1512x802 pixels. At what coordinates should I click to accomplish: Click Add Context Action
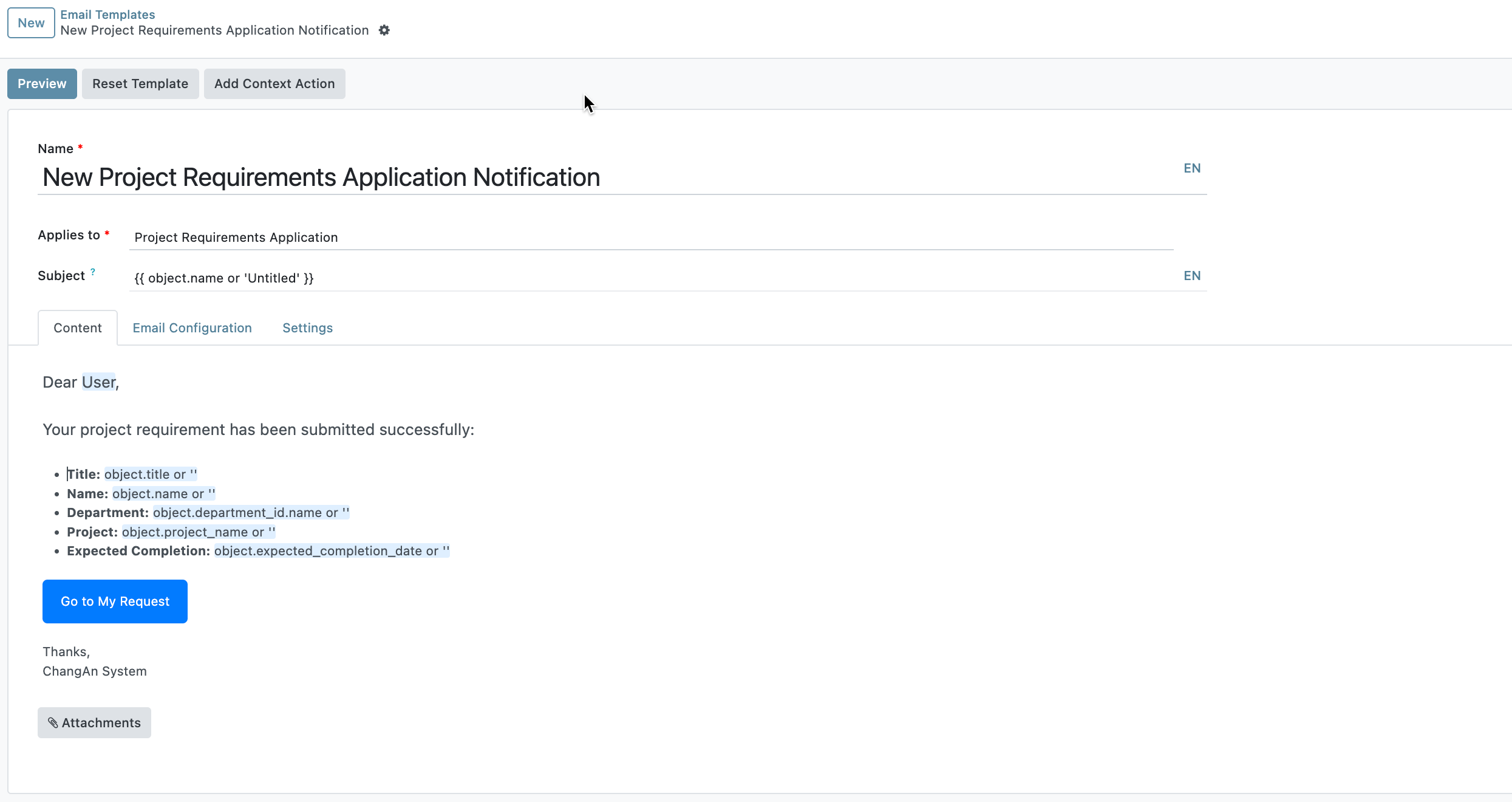[274, 84]
